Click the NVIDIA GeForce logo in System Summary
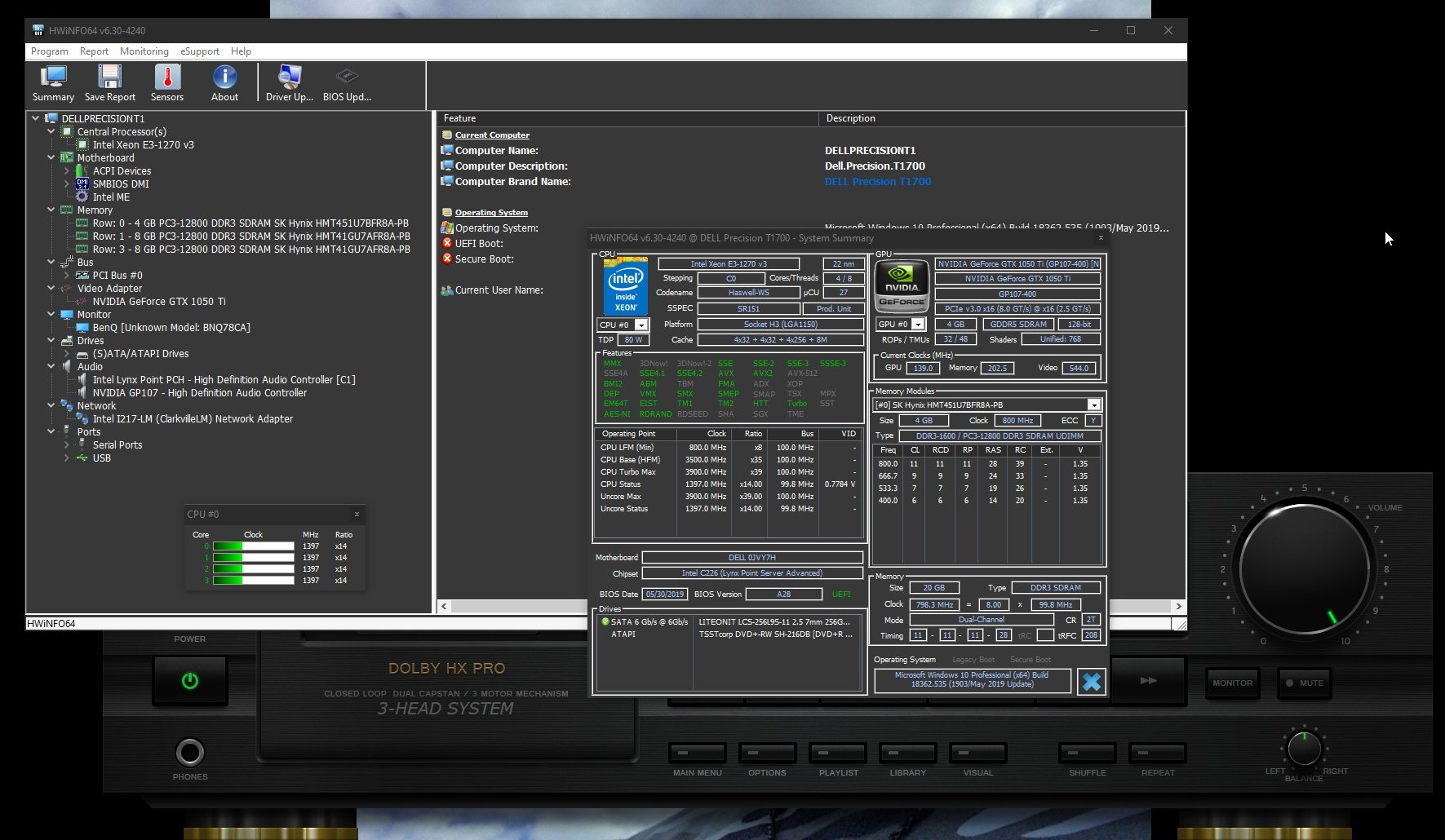Image resolution: width=1445 pixels, height=840 pixels. [902, 286]
